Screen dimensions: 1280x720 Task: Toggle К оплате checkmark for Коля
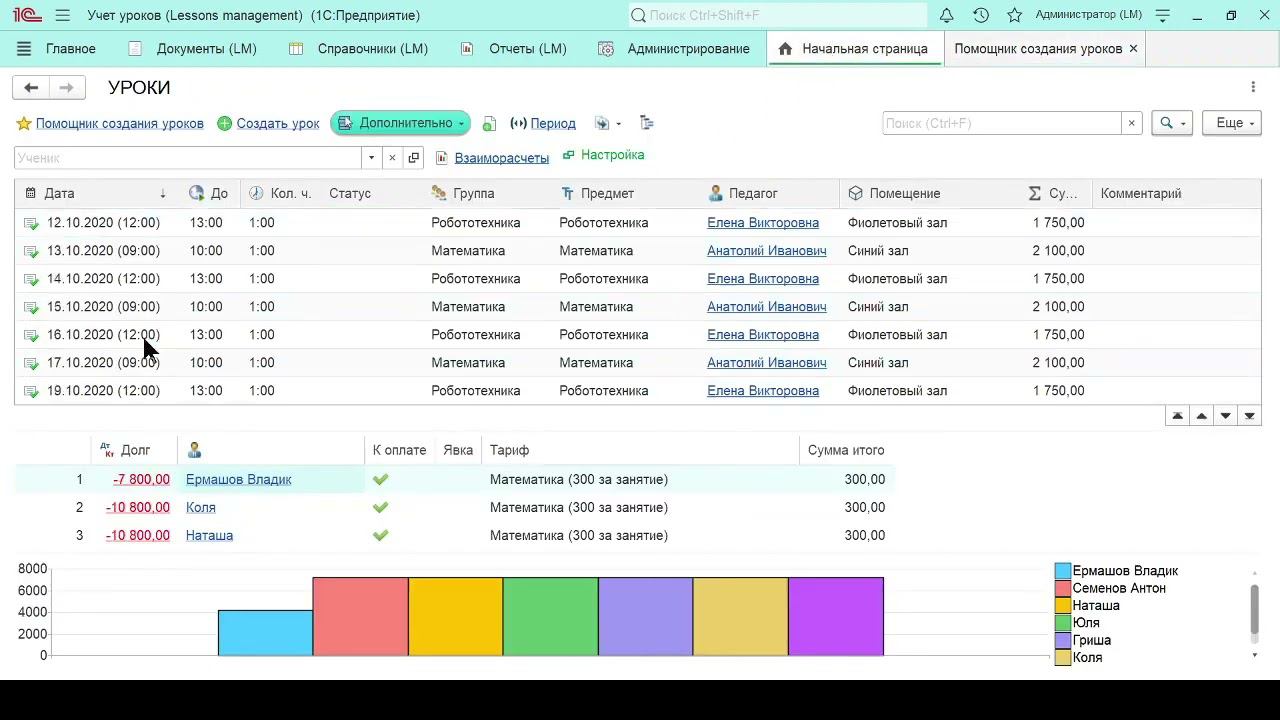pyautogui.click(x=380, y=508)
